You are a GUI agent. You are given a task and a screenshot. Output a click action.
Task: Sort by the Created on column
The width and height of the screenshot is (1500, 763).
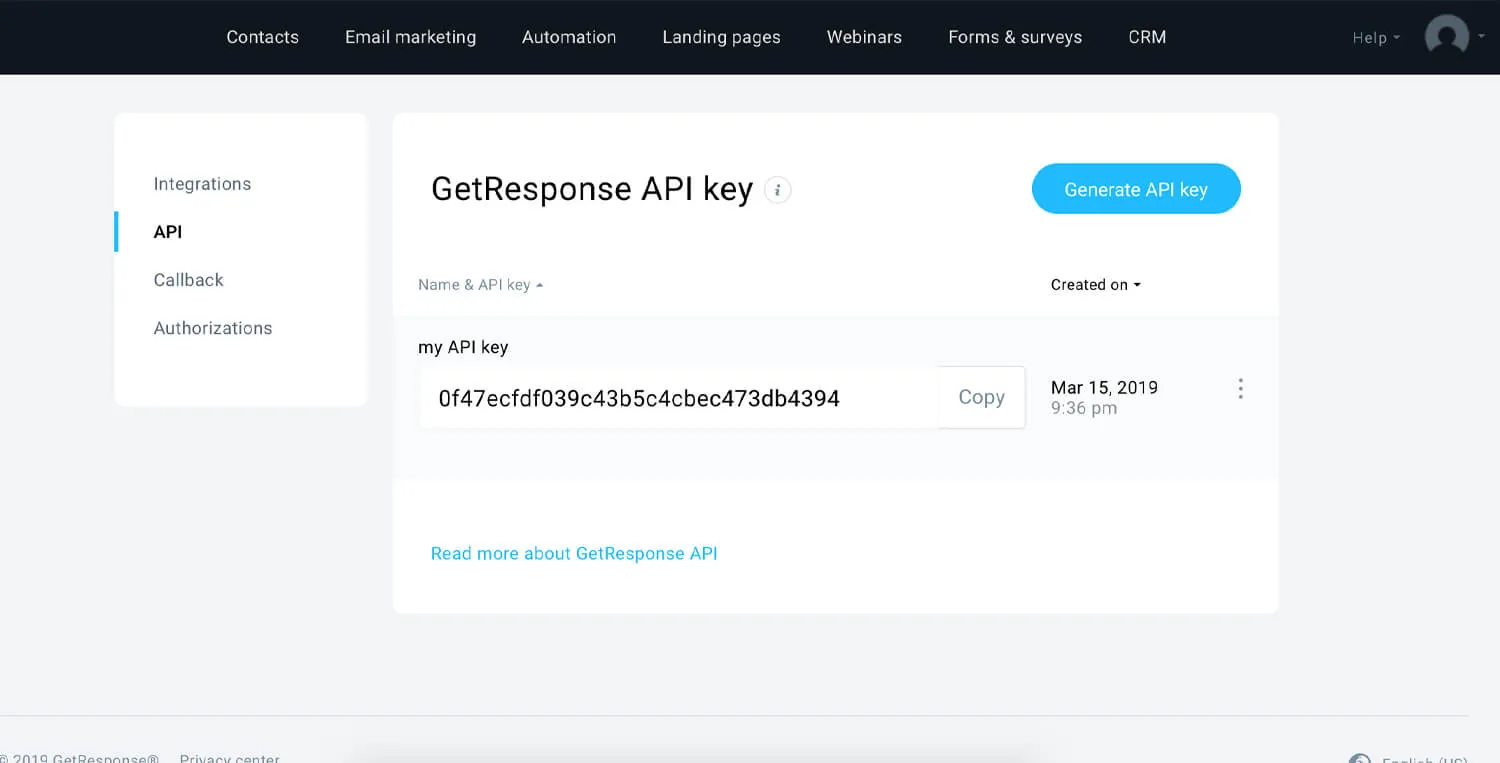click(1096, 285)
